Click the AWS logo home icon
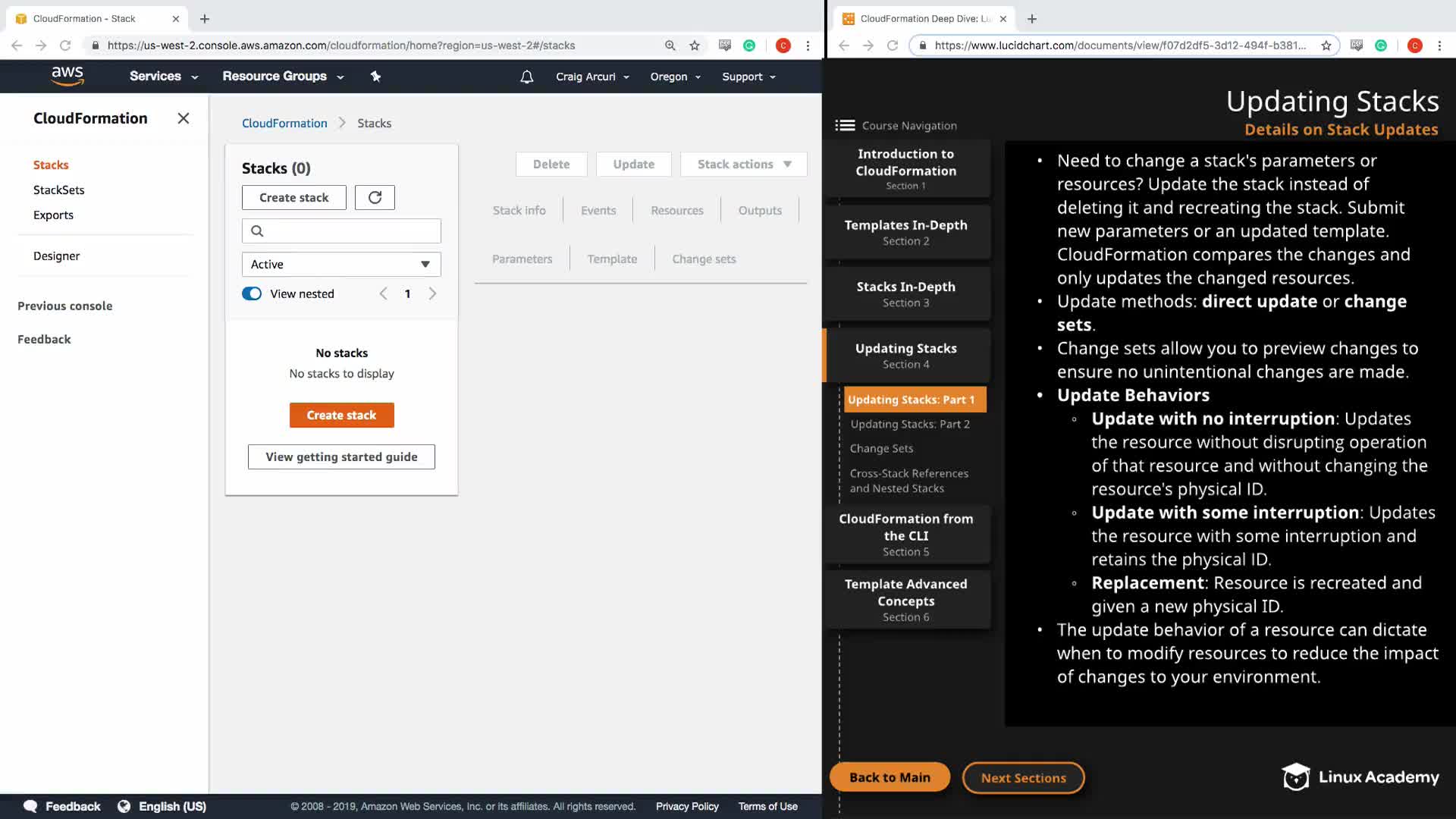The height and width of the screenshot is (819, 1456). pos(67,76)
